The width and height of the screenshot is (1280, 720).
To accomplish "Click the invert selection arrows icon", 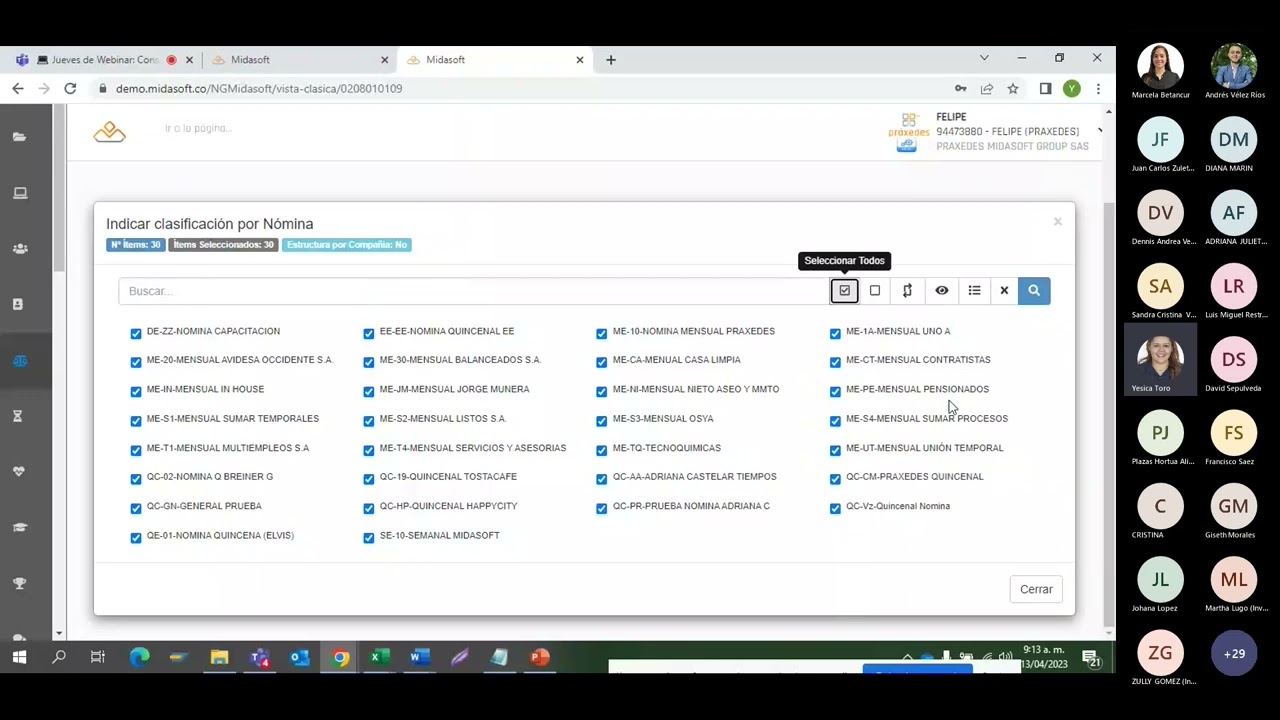I will click(907, 291).
